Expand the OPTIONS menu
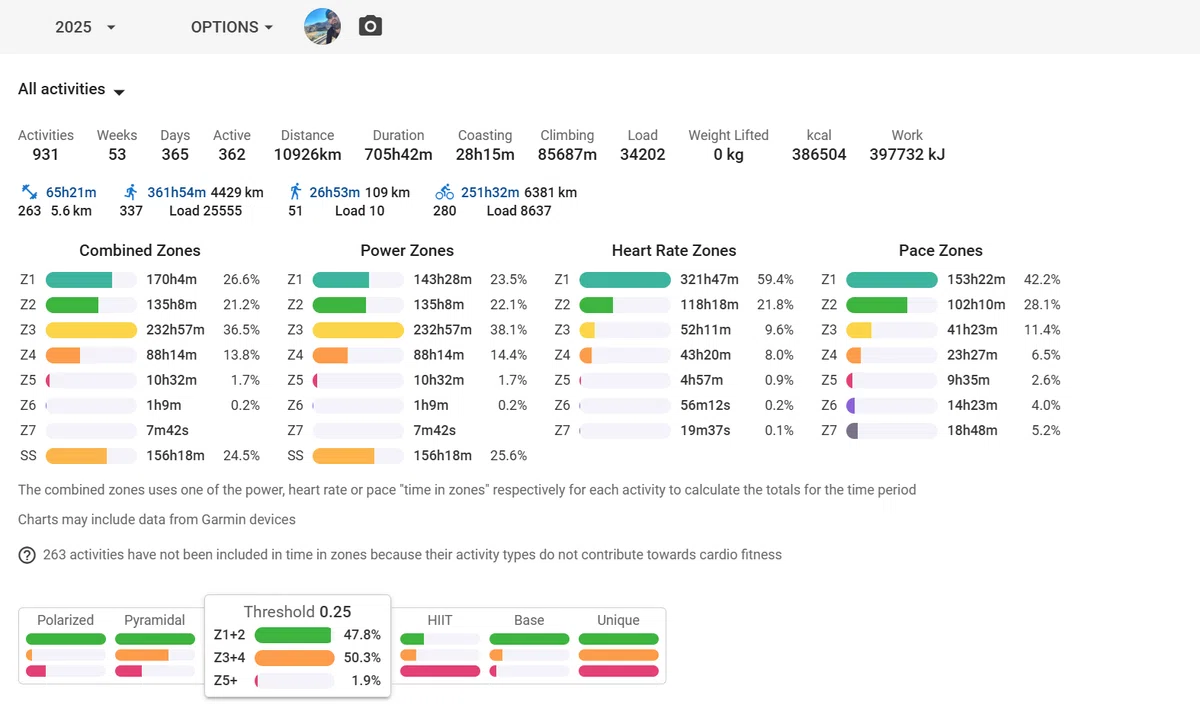1200x707 pixels. [232, 27]
